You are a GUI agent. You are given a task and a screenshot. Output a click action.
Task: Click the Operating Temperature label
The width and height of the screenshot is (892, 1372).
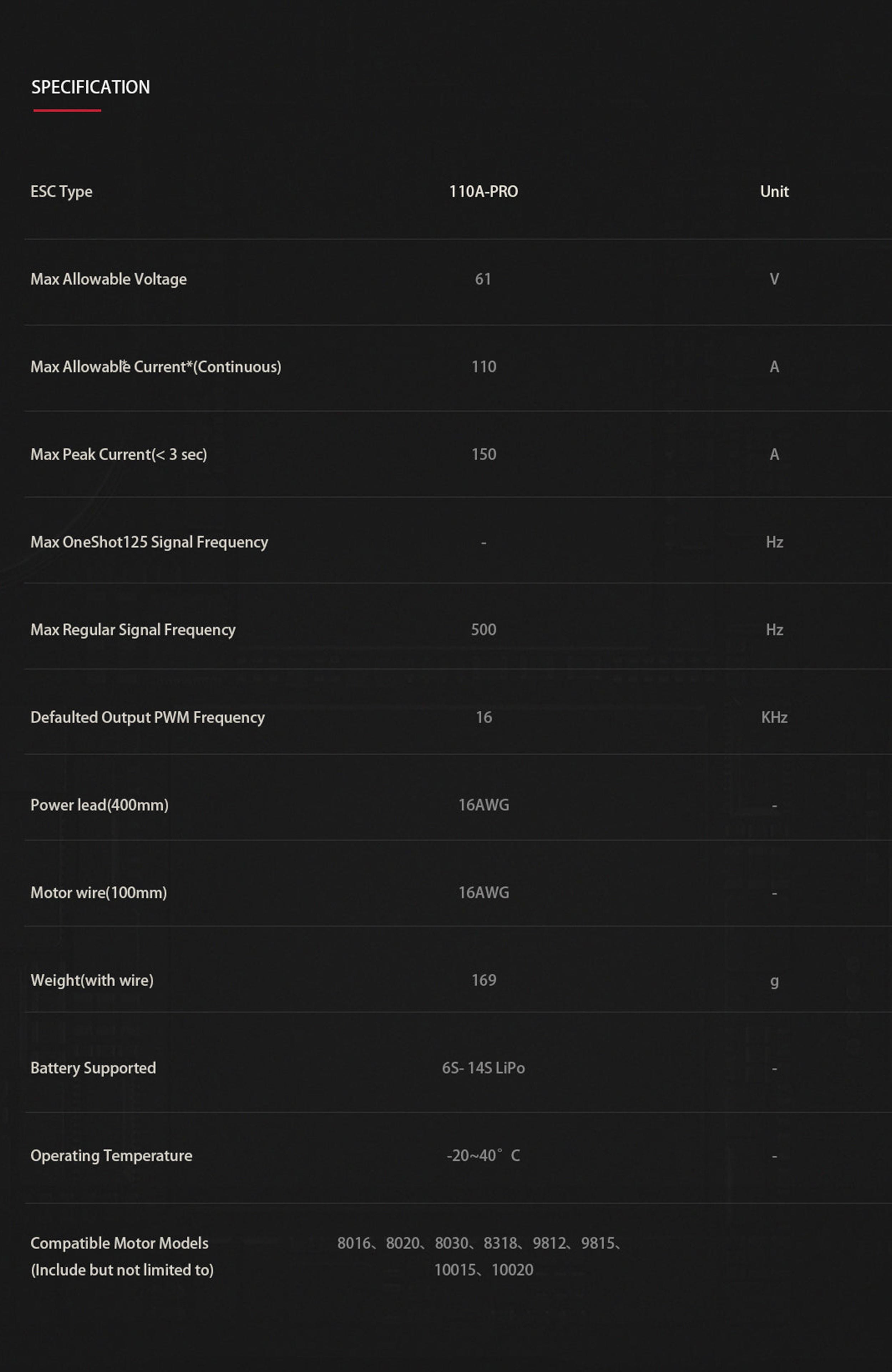(x=111, y=1155)
